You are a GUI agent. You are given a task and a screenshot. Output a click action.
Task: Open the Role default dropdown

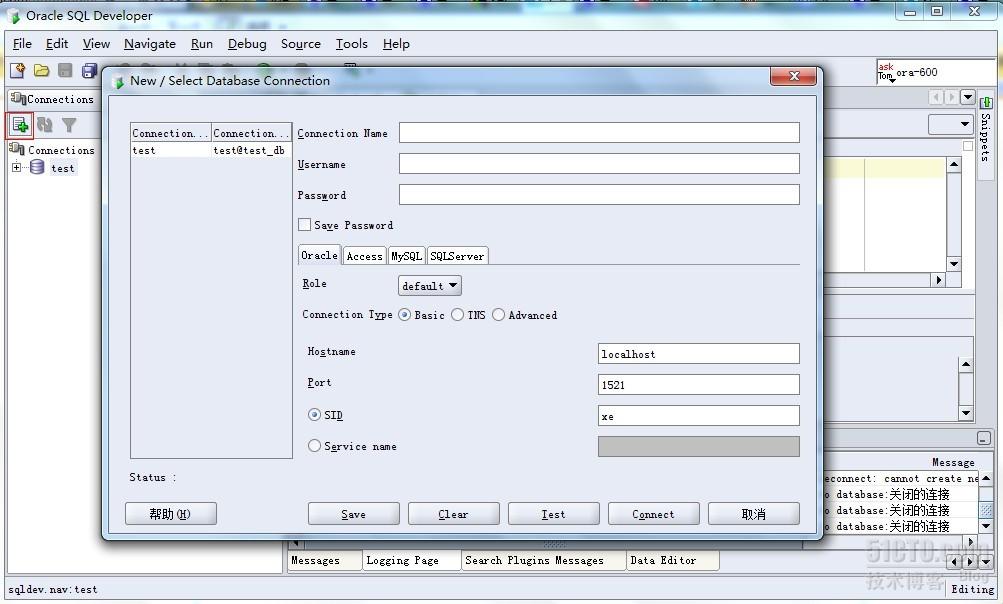[x=430, y=285]
